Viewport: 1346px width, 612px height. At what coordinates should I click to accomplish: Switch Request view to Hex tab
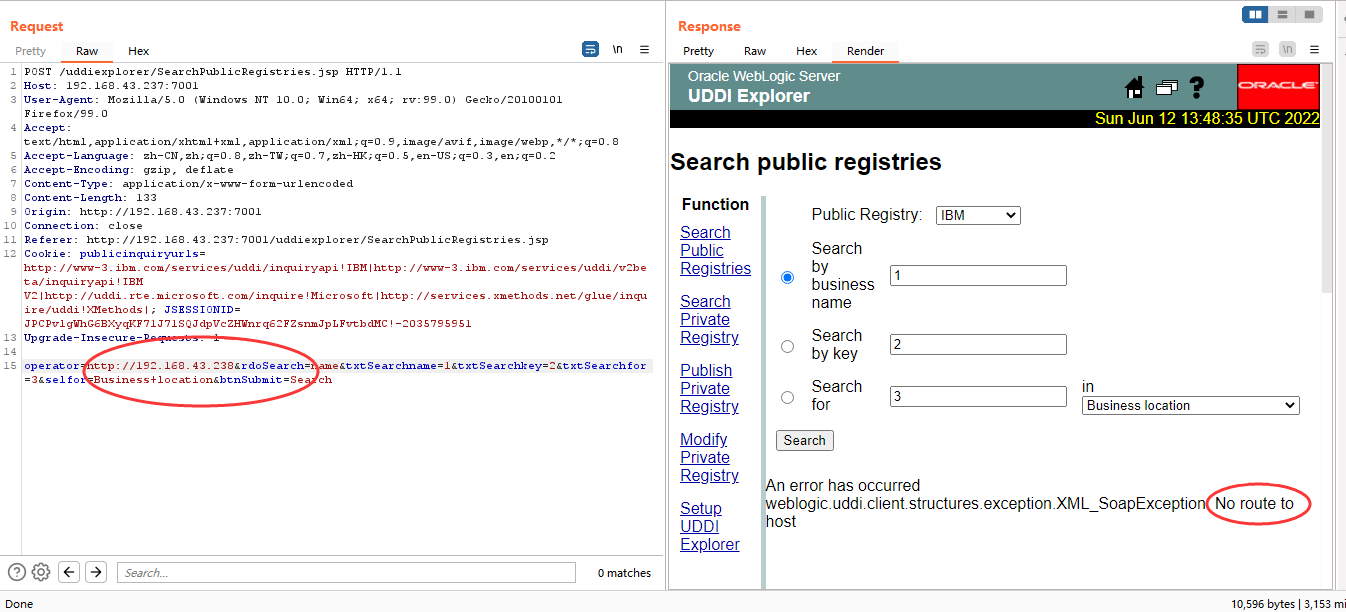[139, 51]
